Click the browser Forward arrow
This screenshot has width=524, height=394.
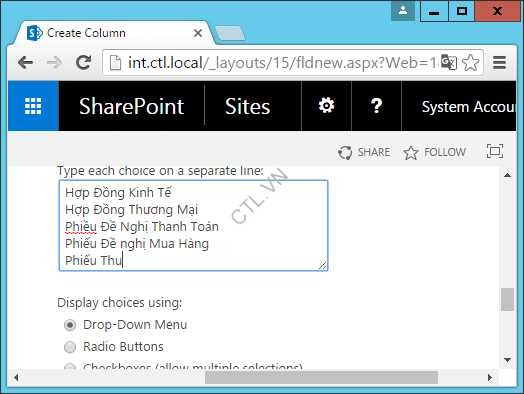(54, 62)
